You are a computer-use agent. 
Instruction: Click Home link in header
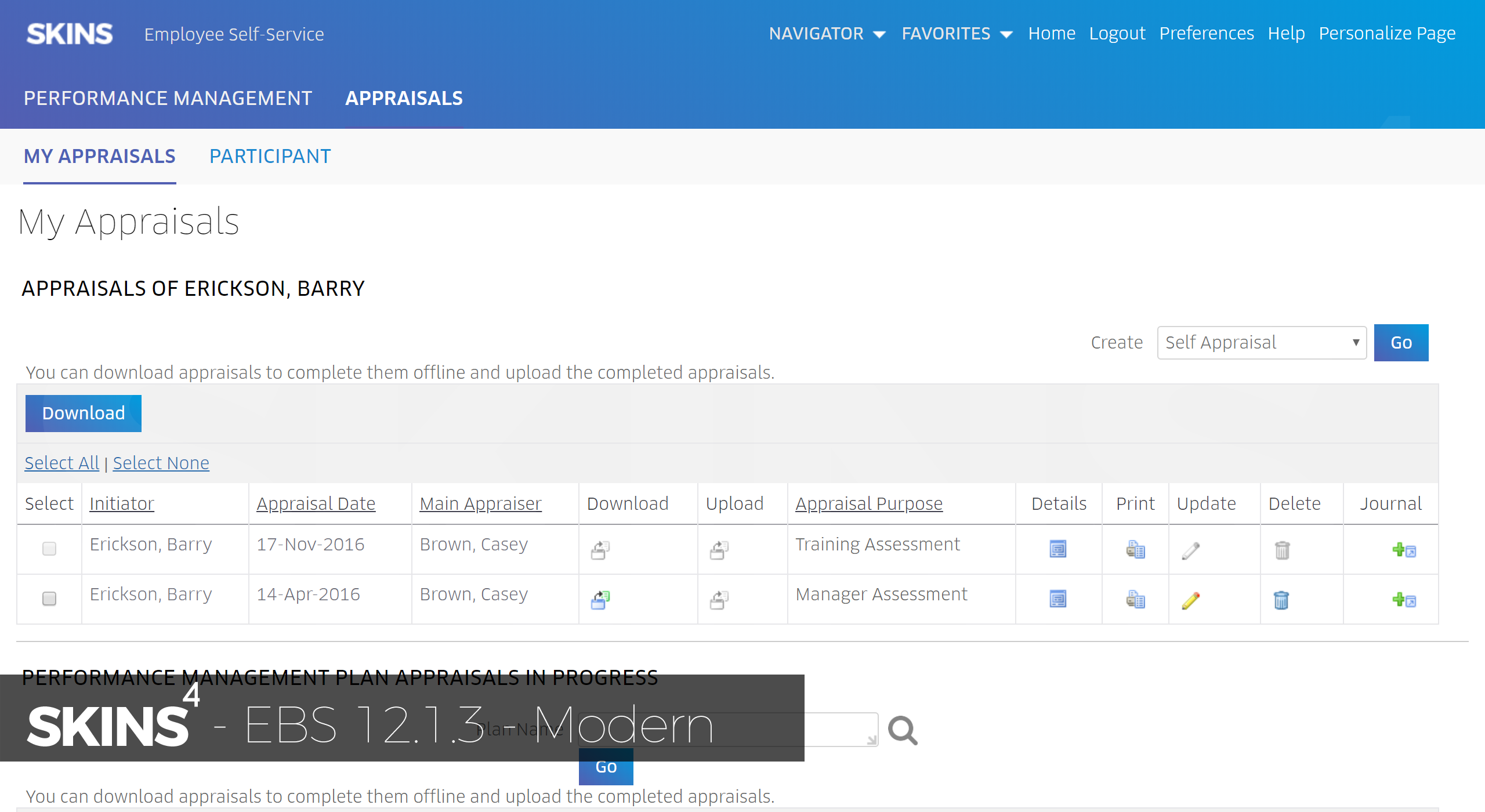tap(1052, 34)
